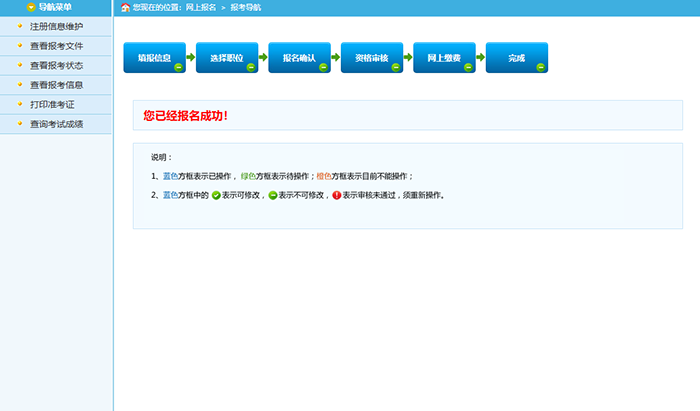The height and width of the screenshot is (411, 700).
Task: Click the 填报信息 step box
Action: pyautogui.click(x=154, y=58)
